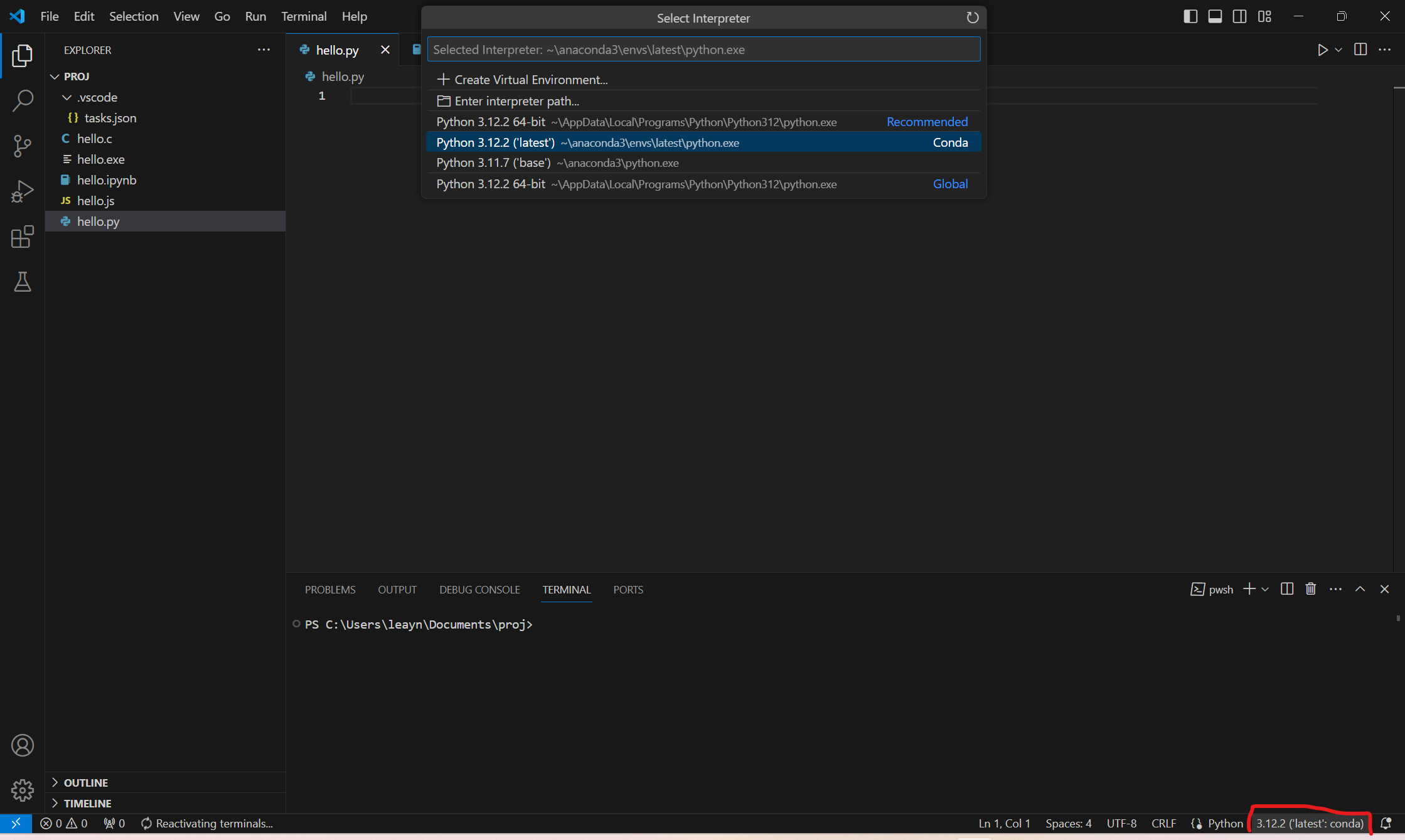Toggle secondary side bar visibility
Viewport: 1405px width, 840px height.
pyautogui.click(x=1239, y=16)
